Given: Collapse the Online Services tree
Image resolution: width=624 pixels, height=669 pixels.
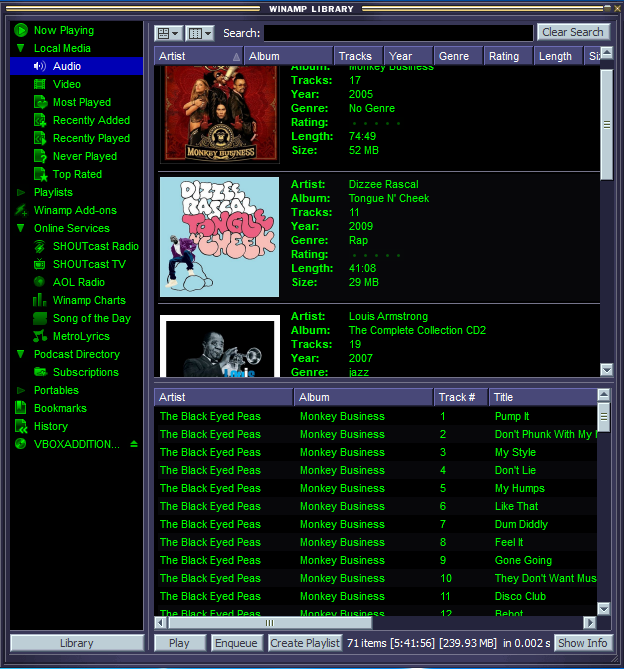Looking at the screenshot, I should pyautogui.click(x=20, y=228).
